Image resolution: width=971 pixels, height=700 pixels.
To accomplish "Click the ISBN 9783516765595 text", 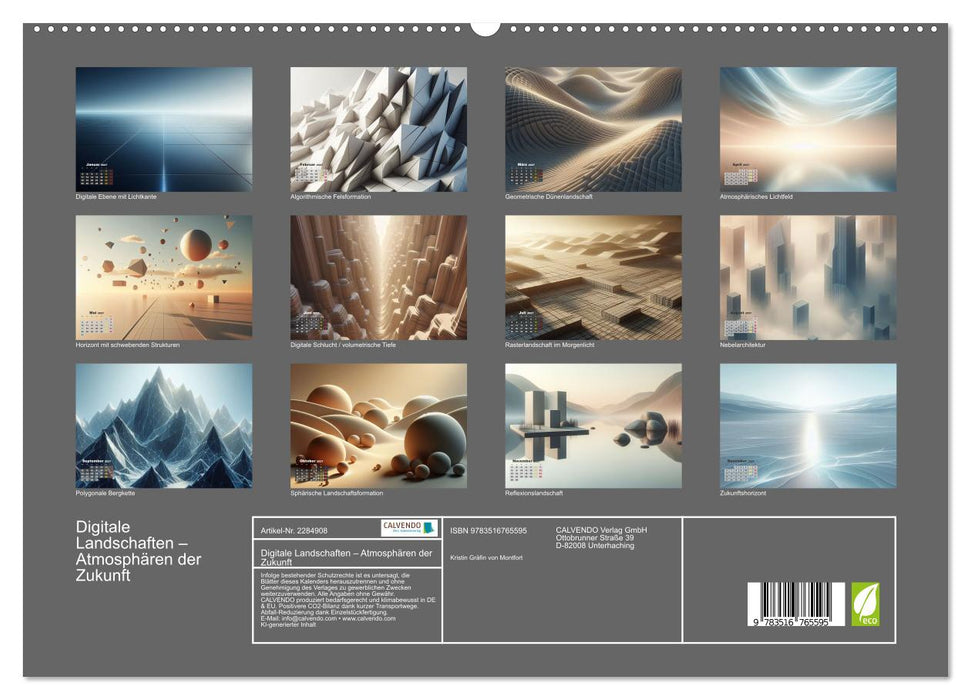I will coord(489,531).
